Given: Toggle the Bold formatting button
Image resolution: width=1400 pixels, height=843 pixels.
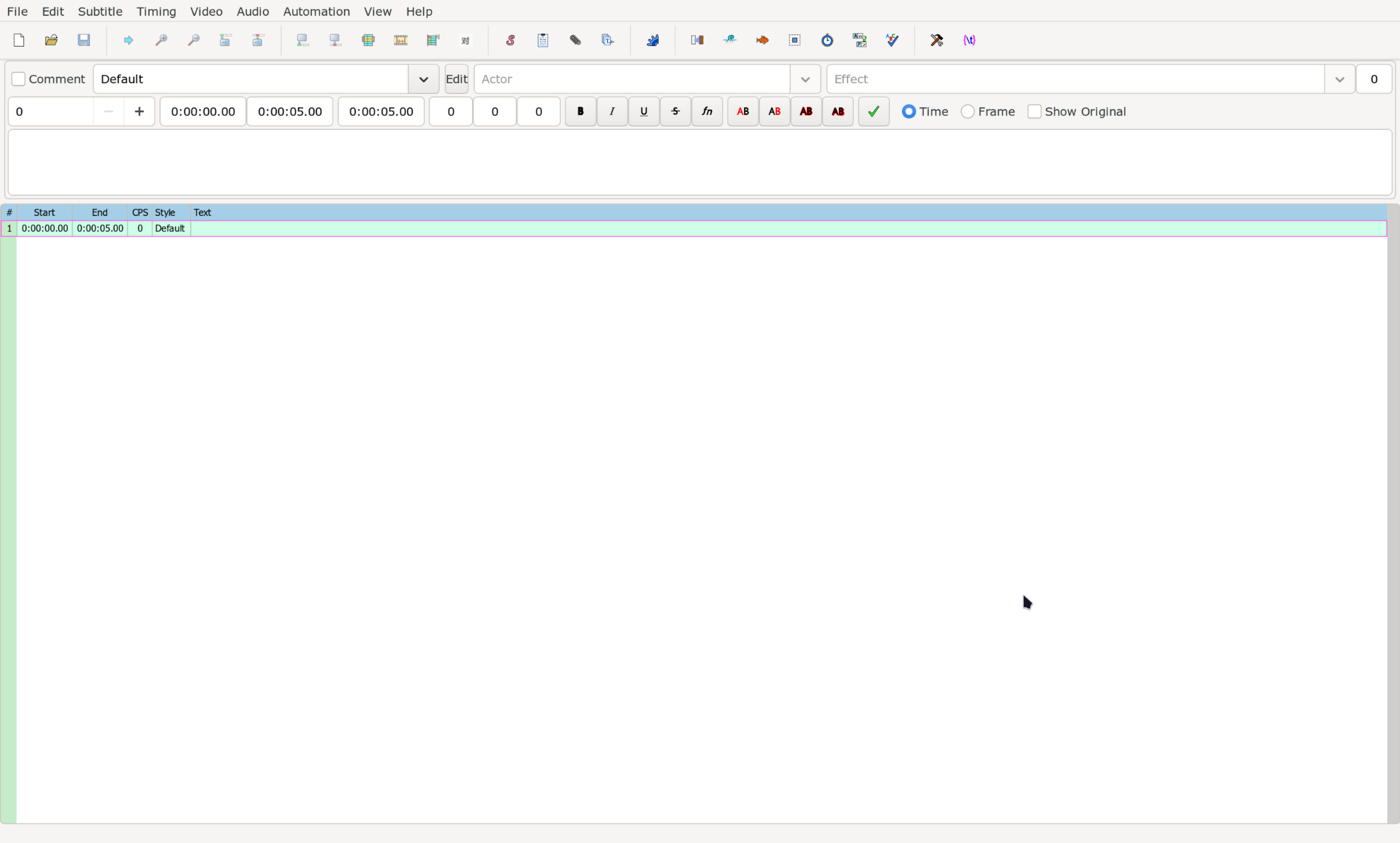Looking at the screenshot, I should click(580, 111).
